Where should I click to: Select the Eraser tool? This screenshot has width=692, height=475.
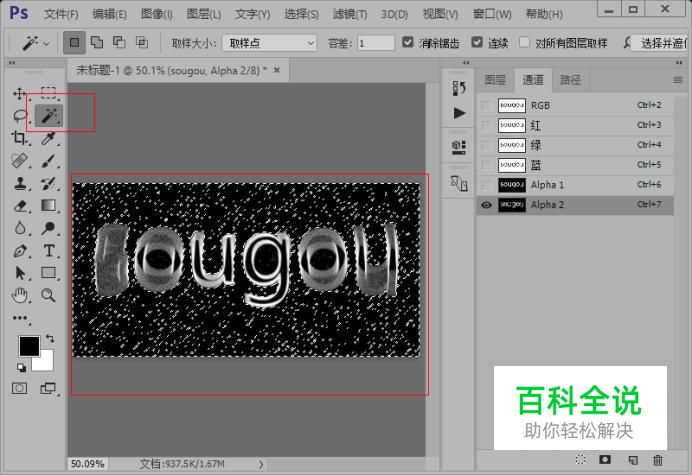19,206
